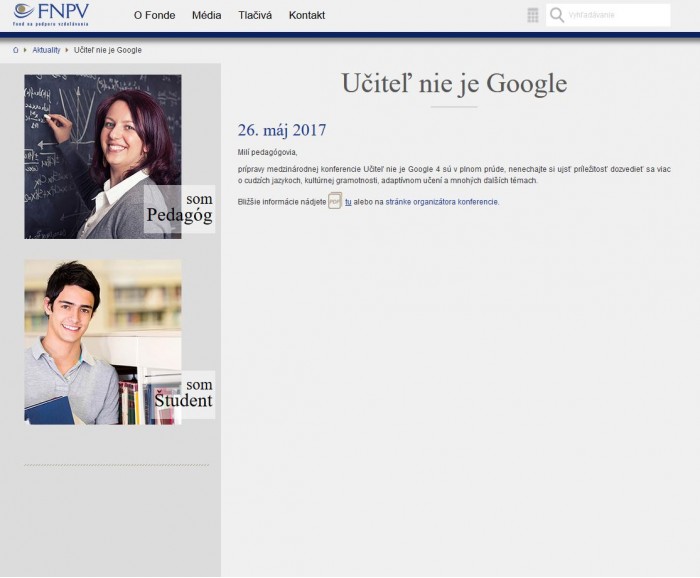Select the som Študent student image
Image resolution: width=700 pixels, height=578 pixels.
click(103, 342)
